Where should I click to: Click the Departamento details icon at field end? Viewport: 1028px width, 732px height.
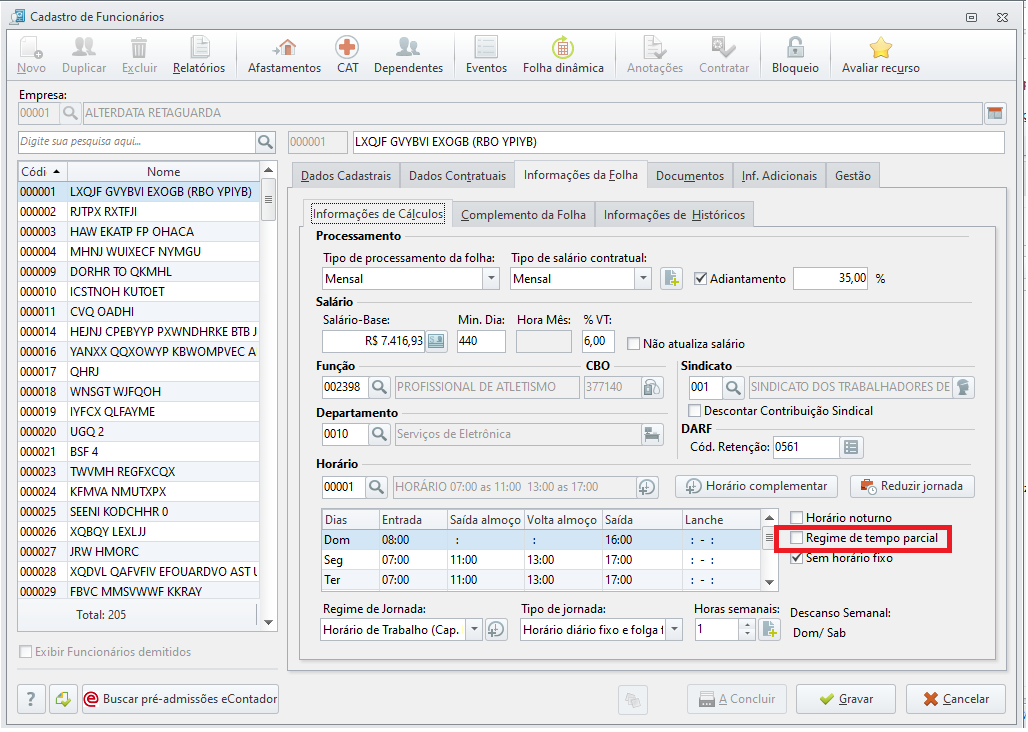tap(651, 434)
